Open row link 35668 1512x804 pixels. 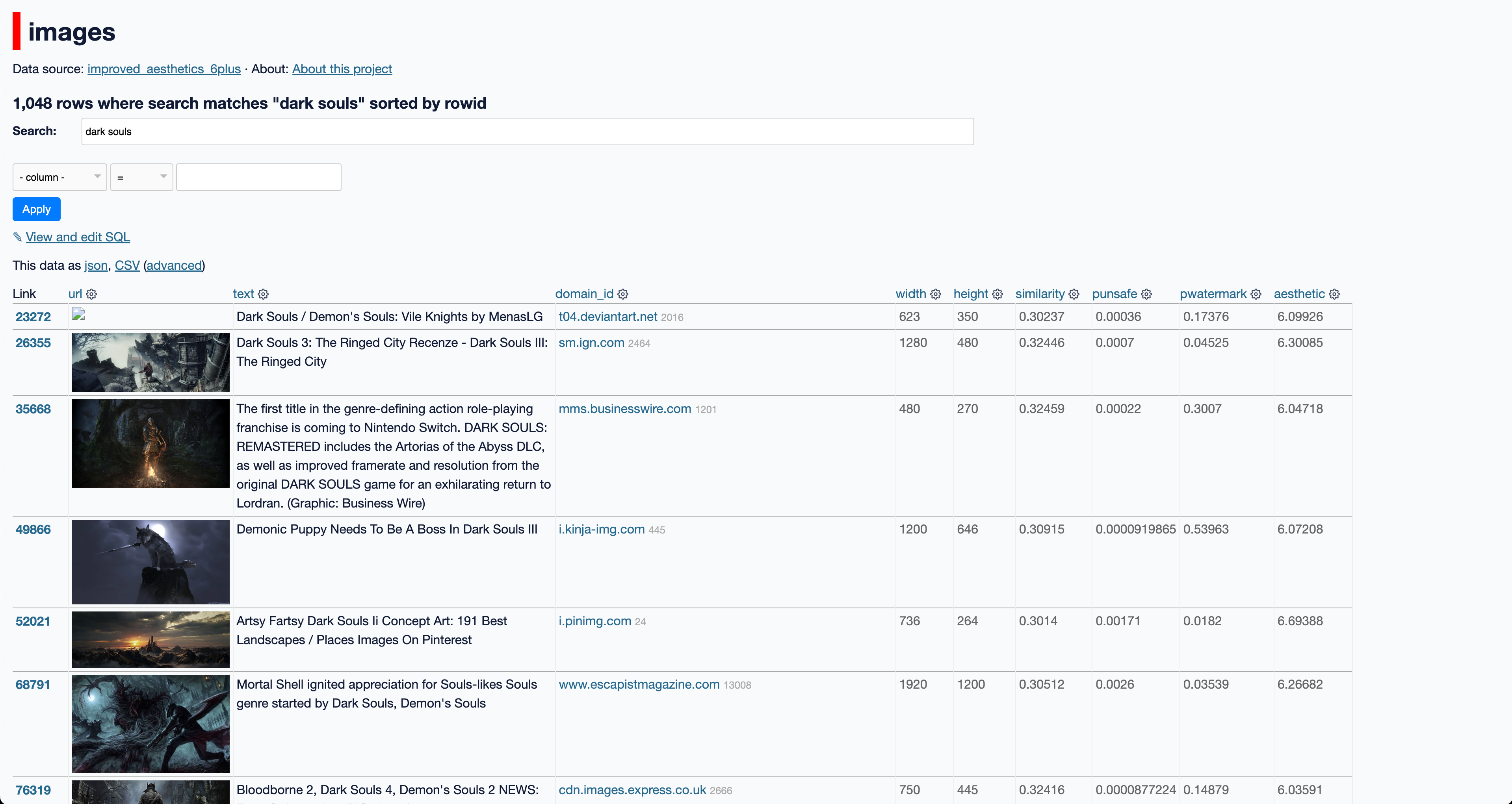click(x=33, y=409)
